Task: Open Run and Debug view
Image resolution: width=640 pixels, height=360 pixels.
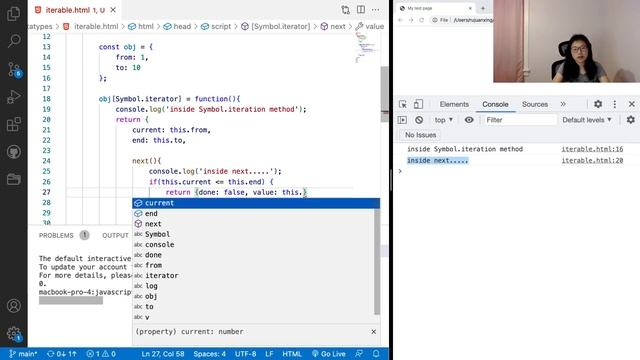Action: tap(13, 97)
